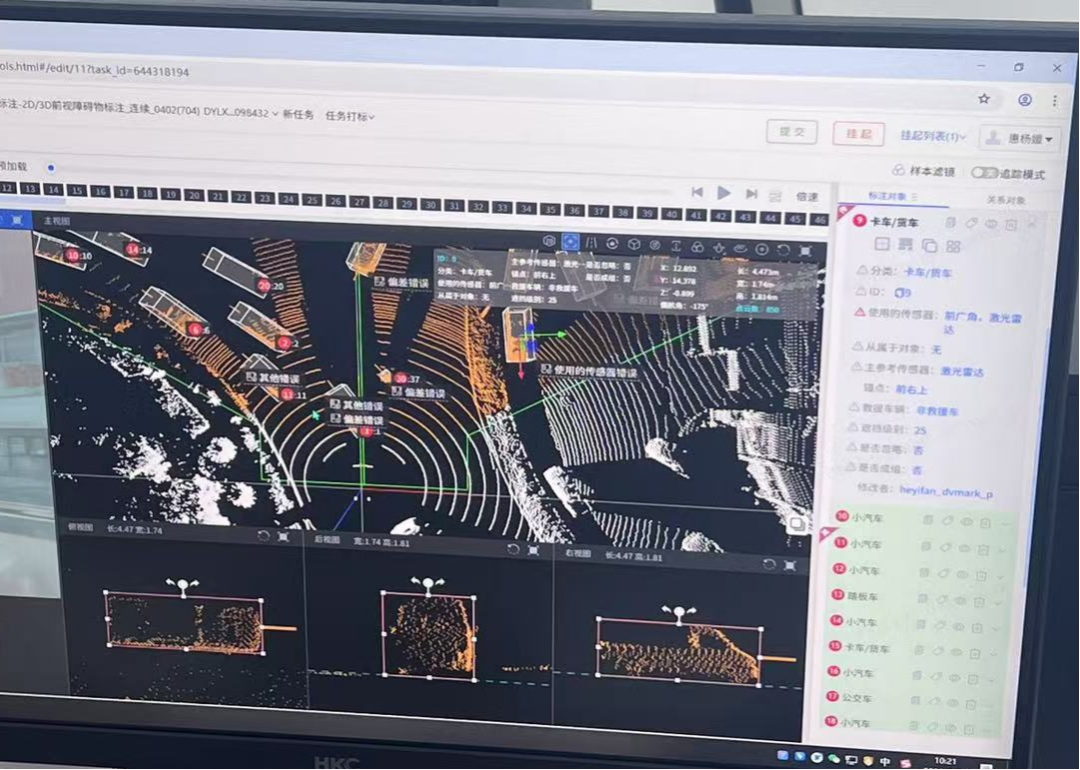The height and width of the screenshot is (770, 1080).
Task: Toggle the 追踪模式 tracking mode switch
Action: (x=984, y=172)
